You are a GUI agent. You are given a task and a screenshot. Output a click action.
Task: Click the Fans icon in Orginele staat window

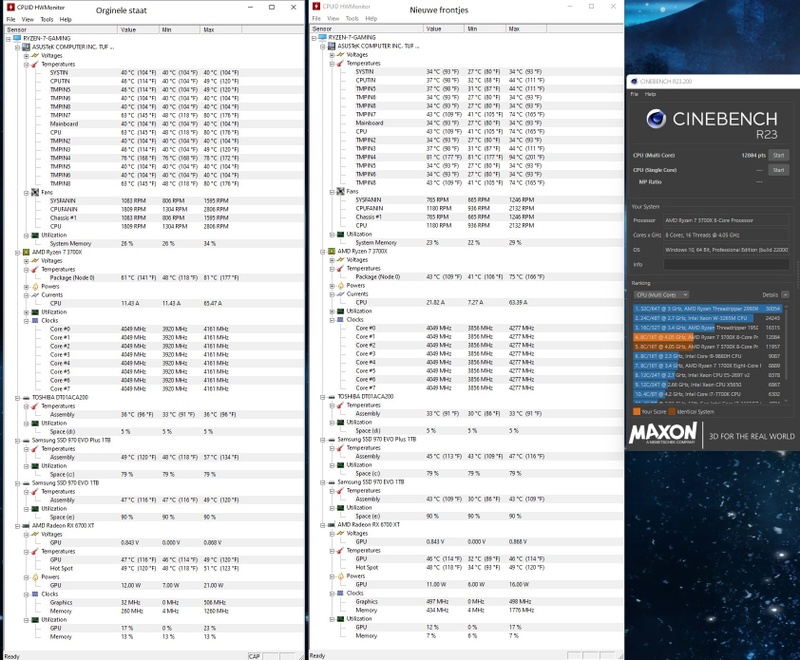point(35,192)
